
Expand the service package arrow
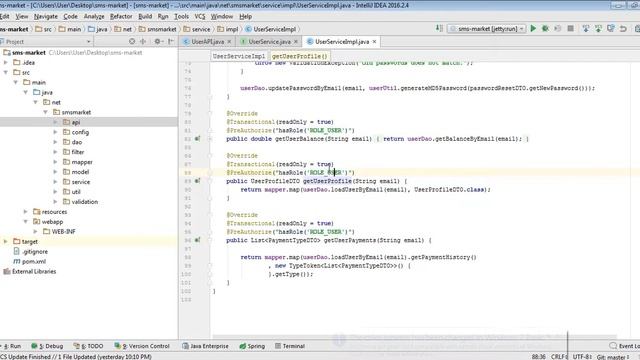click(55, 182)
